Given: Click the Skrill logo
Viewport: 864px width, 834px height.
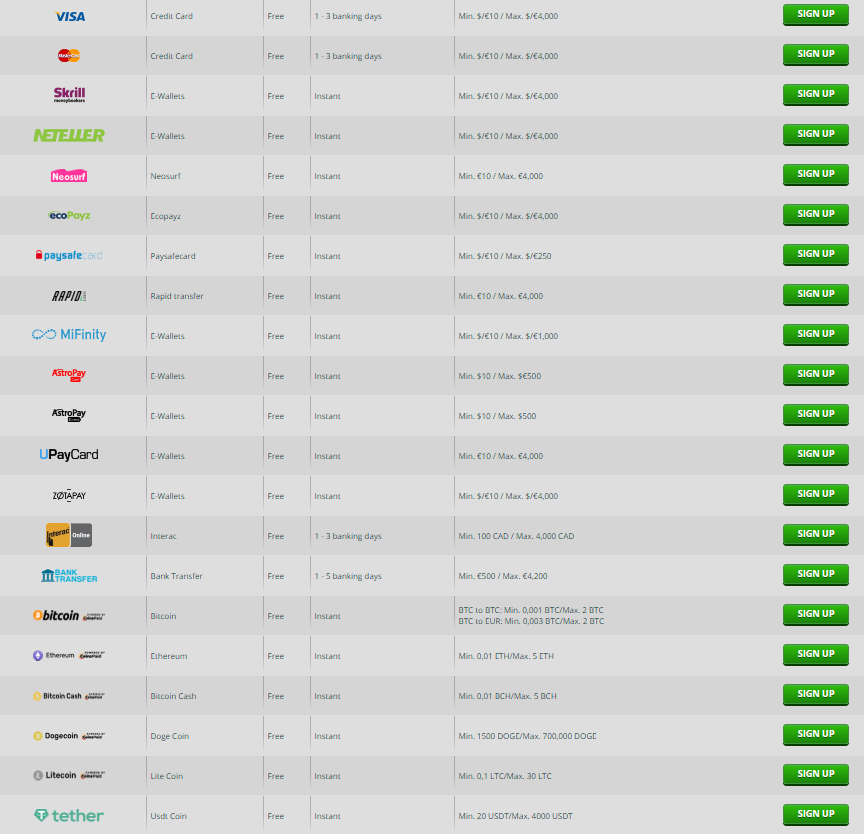Looking at the screenshot, I should [x=69, y=95].
